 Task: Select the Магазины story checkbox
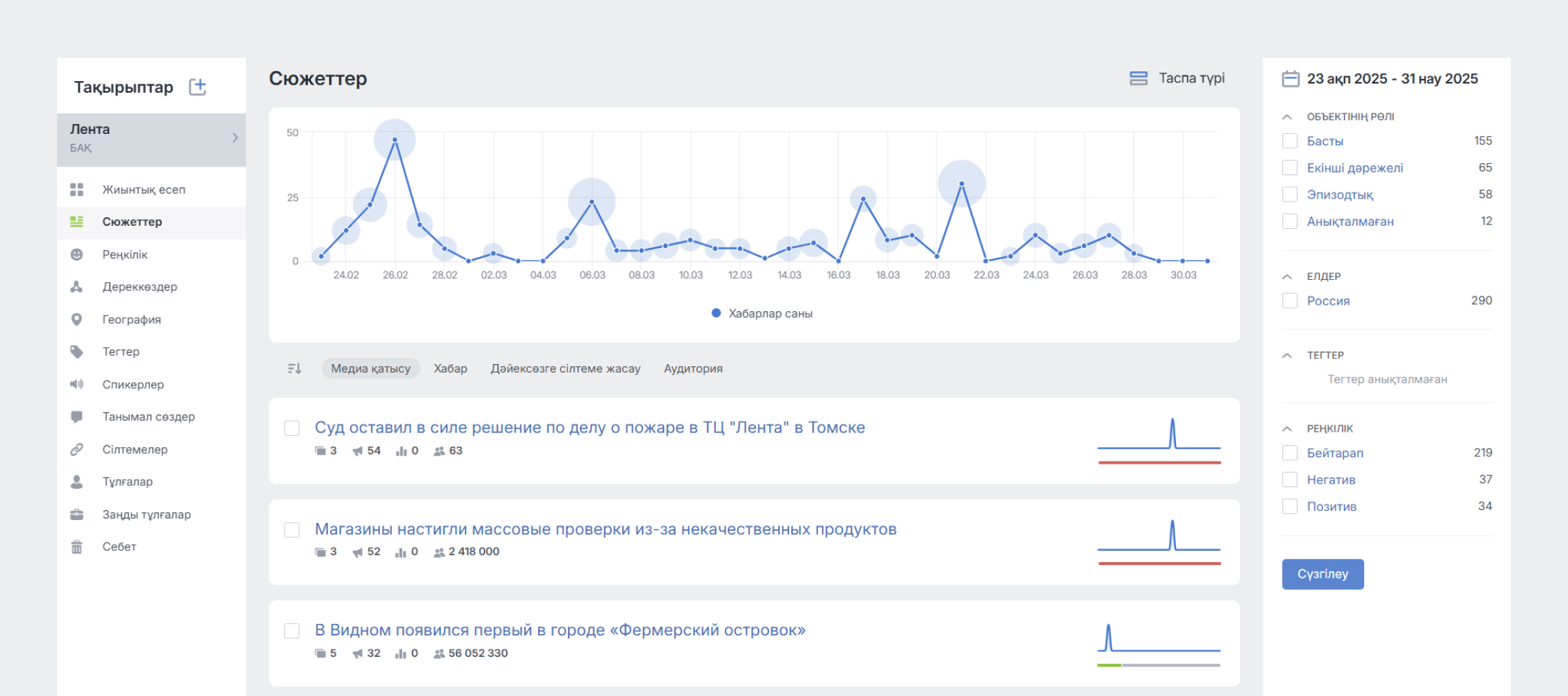[x=292, y=529]
